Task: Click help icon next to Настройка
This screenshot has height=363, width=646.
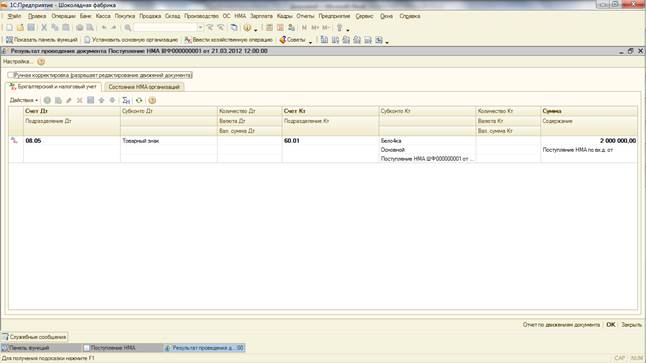Action: (x=41, y=62)
